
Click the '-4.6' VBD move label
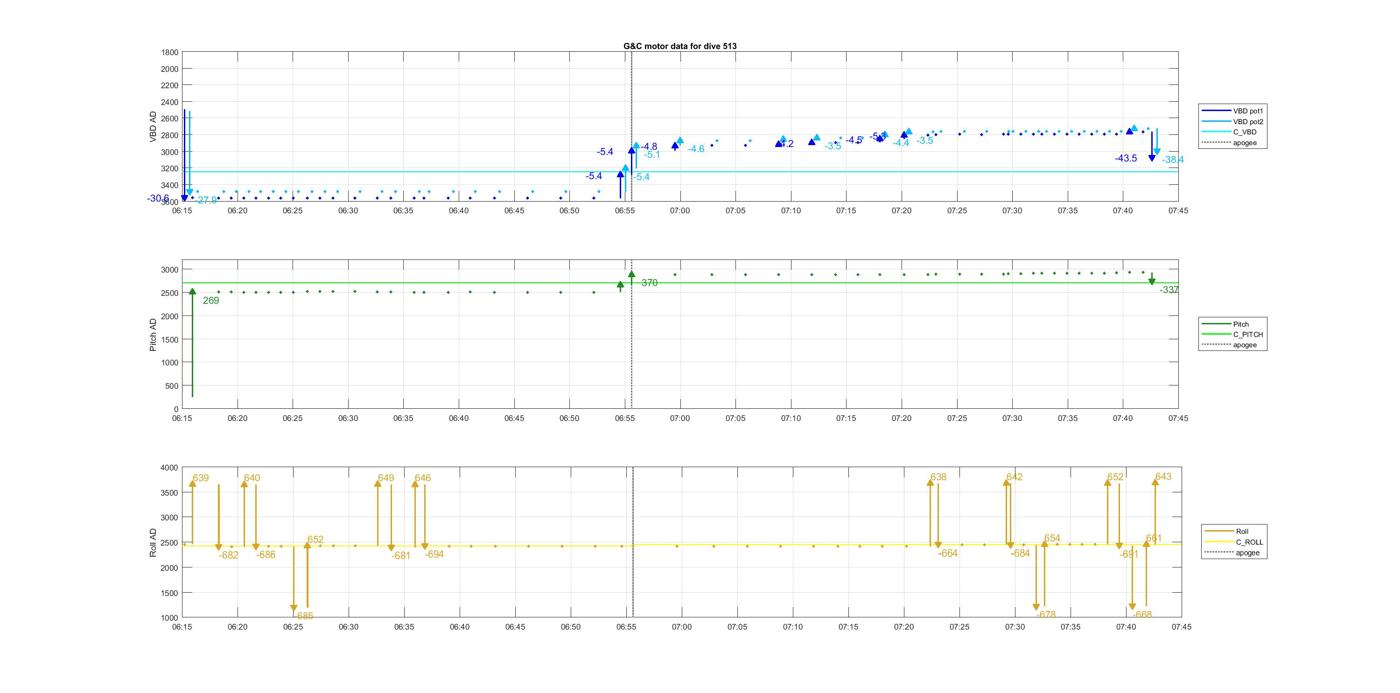[696, 149]
